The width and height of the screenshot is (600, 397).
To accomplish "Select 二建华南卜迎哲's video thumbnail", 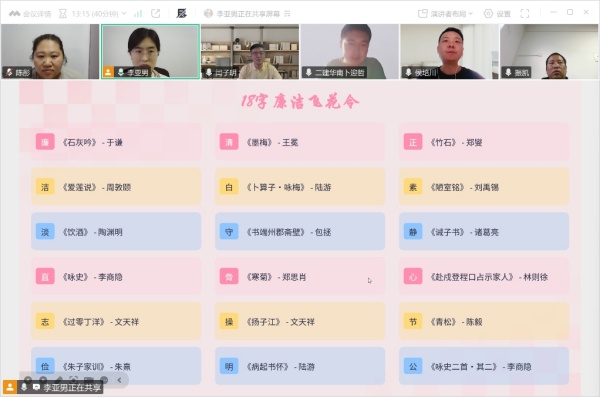I will click(x=350, y=51).
